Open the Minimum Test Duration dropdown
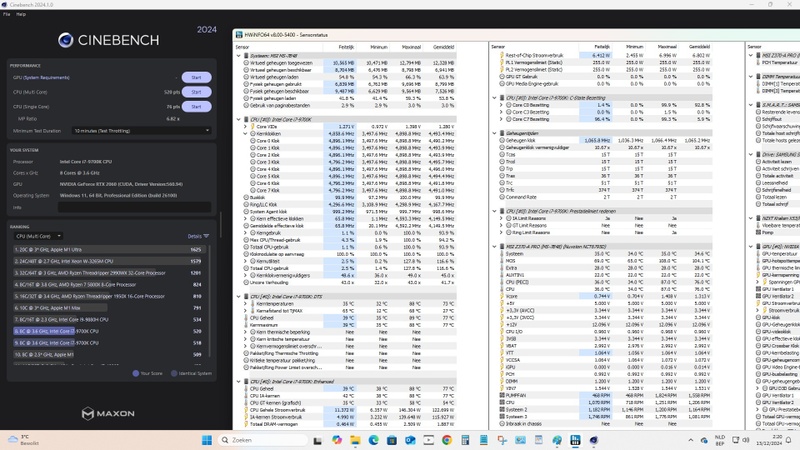This screenshot has height=450, width=800. (x=141, y=131)
